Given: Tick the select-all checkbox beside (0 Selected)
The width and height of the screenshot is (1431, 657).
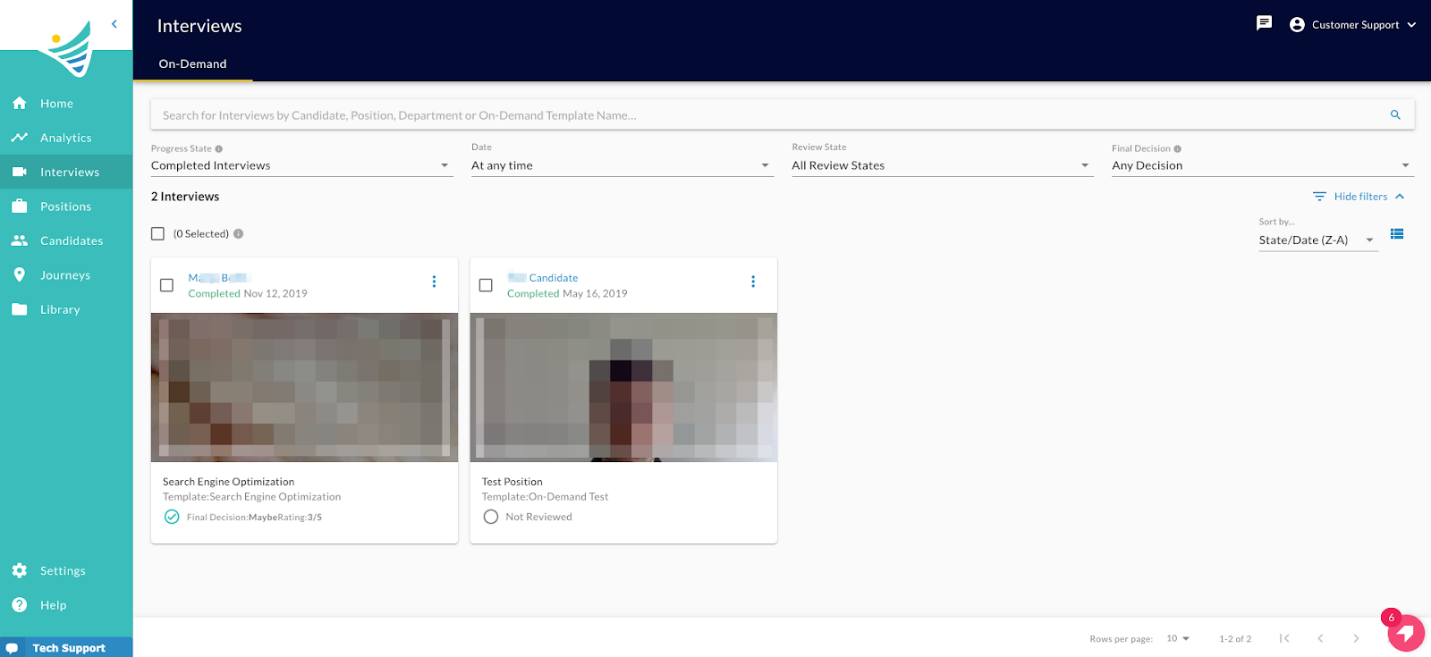Looking at the screenshot, I should pos(158,234).
